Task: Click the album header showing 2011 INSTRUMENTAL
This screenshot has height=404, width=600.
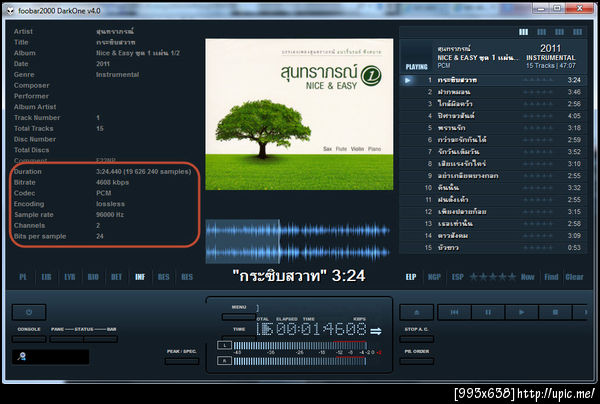Action: (493, 57)
